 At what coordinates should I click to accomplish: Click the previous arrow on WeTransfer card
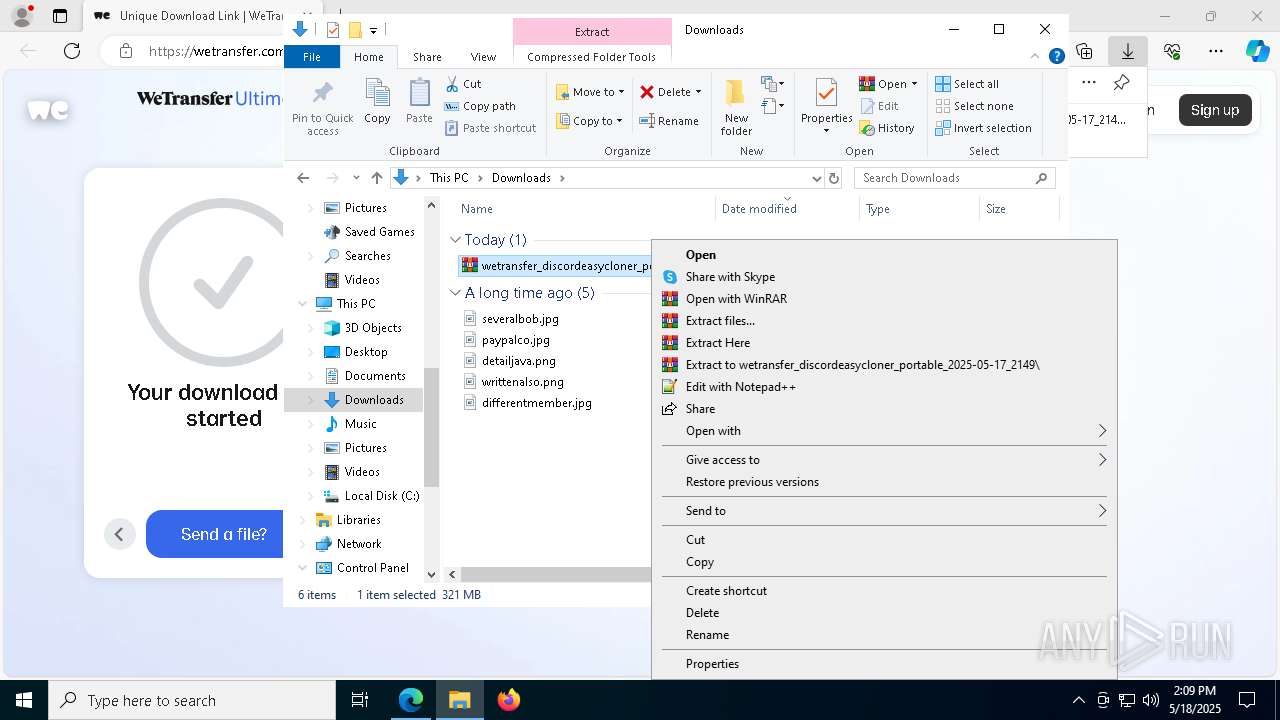[119, 534]
